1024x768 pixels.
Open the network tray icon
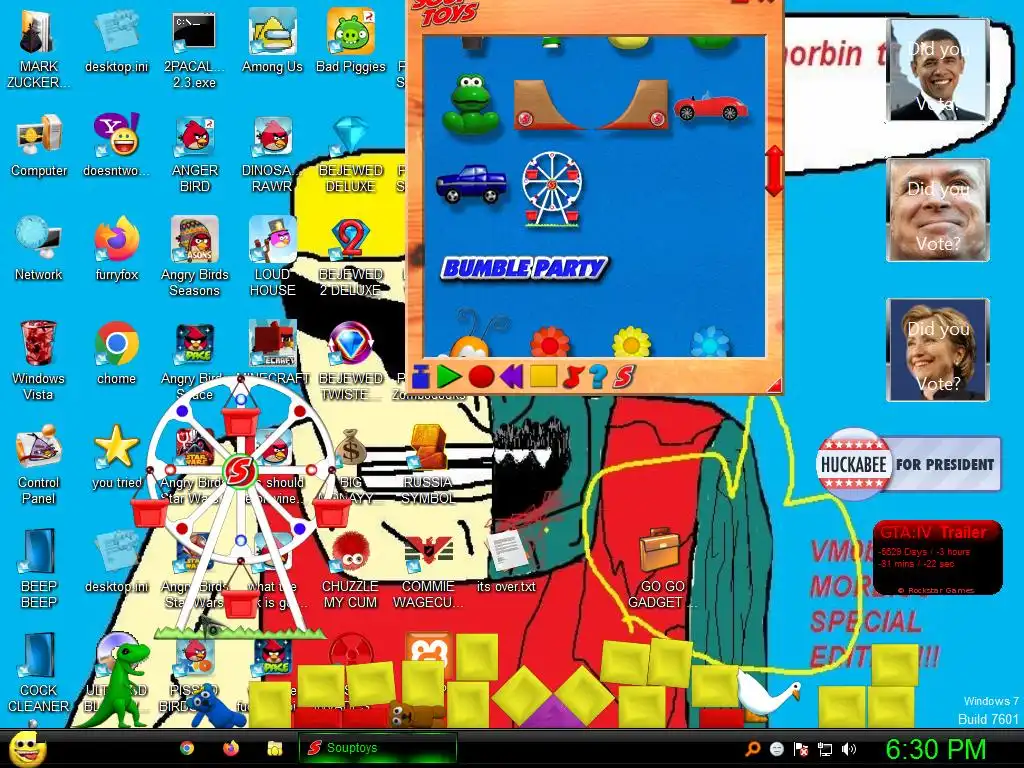pos(825,749)
